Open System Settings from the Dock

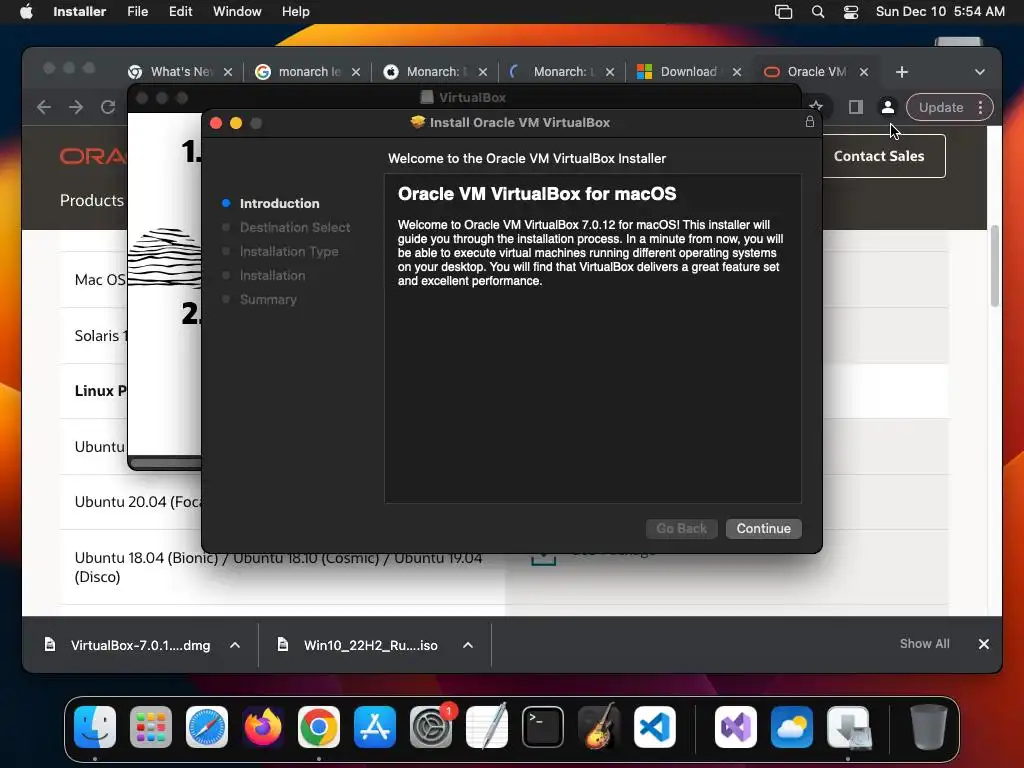pyautogui.click(x=431, y=727)
